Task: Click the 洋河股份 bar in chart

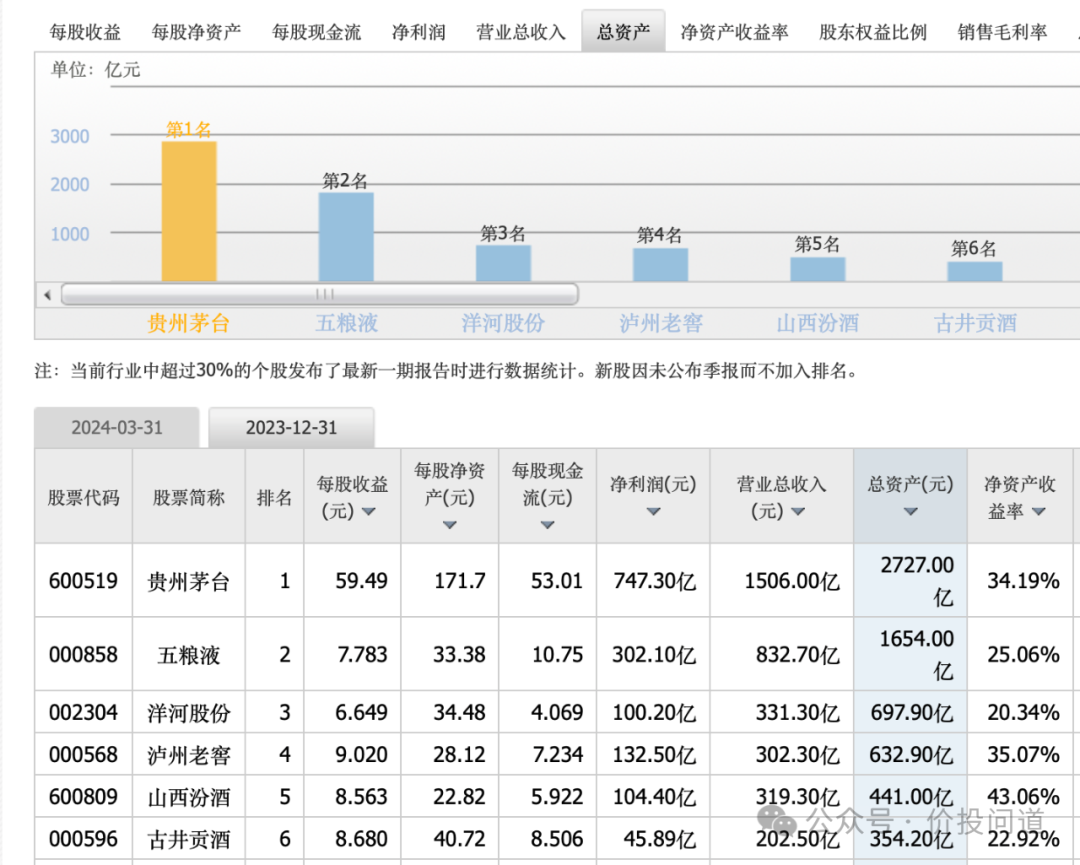Action: click(503, 263)
